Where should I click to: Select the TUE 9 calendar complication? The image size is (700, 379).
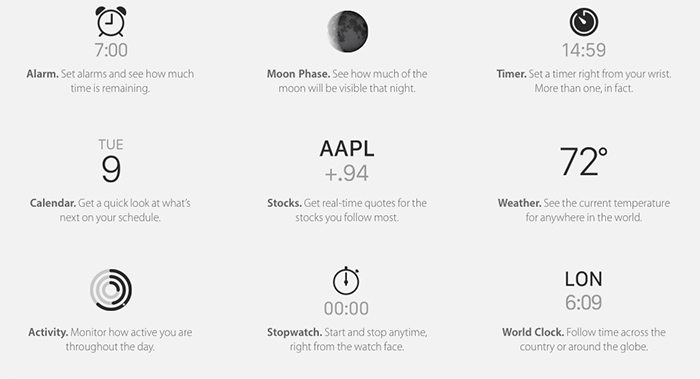111,161
